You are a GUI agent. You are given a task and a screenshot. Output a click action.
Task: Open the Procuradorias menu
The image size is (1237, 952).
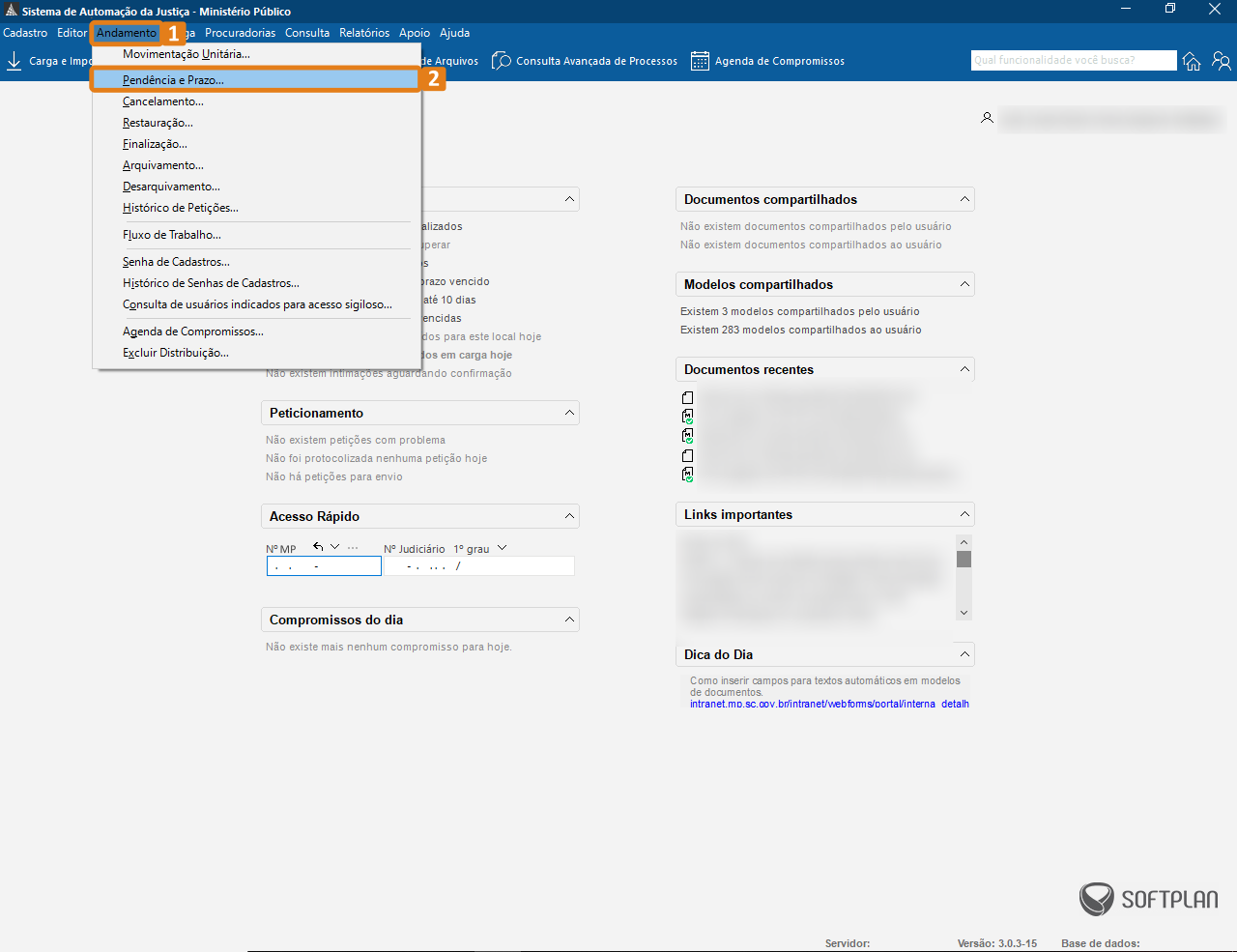pos(241,33)
